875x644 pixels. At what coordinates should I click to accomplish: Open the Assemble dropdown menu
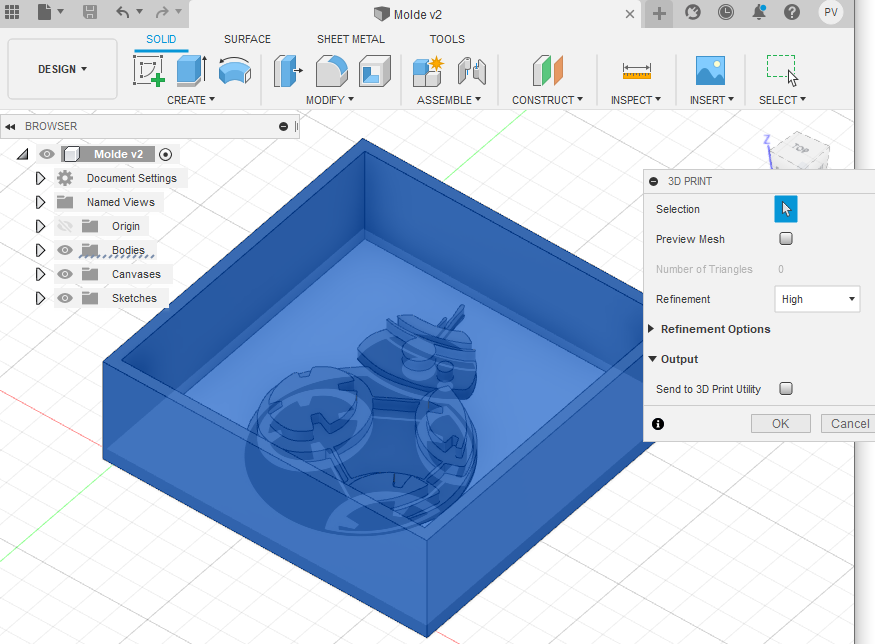pos(449,100)
